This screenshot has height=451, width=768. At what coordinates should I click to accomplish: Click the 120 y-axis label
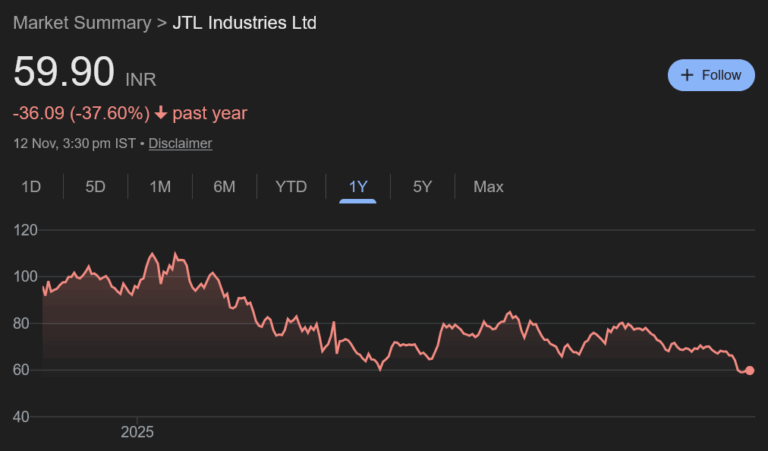[26, 230]
